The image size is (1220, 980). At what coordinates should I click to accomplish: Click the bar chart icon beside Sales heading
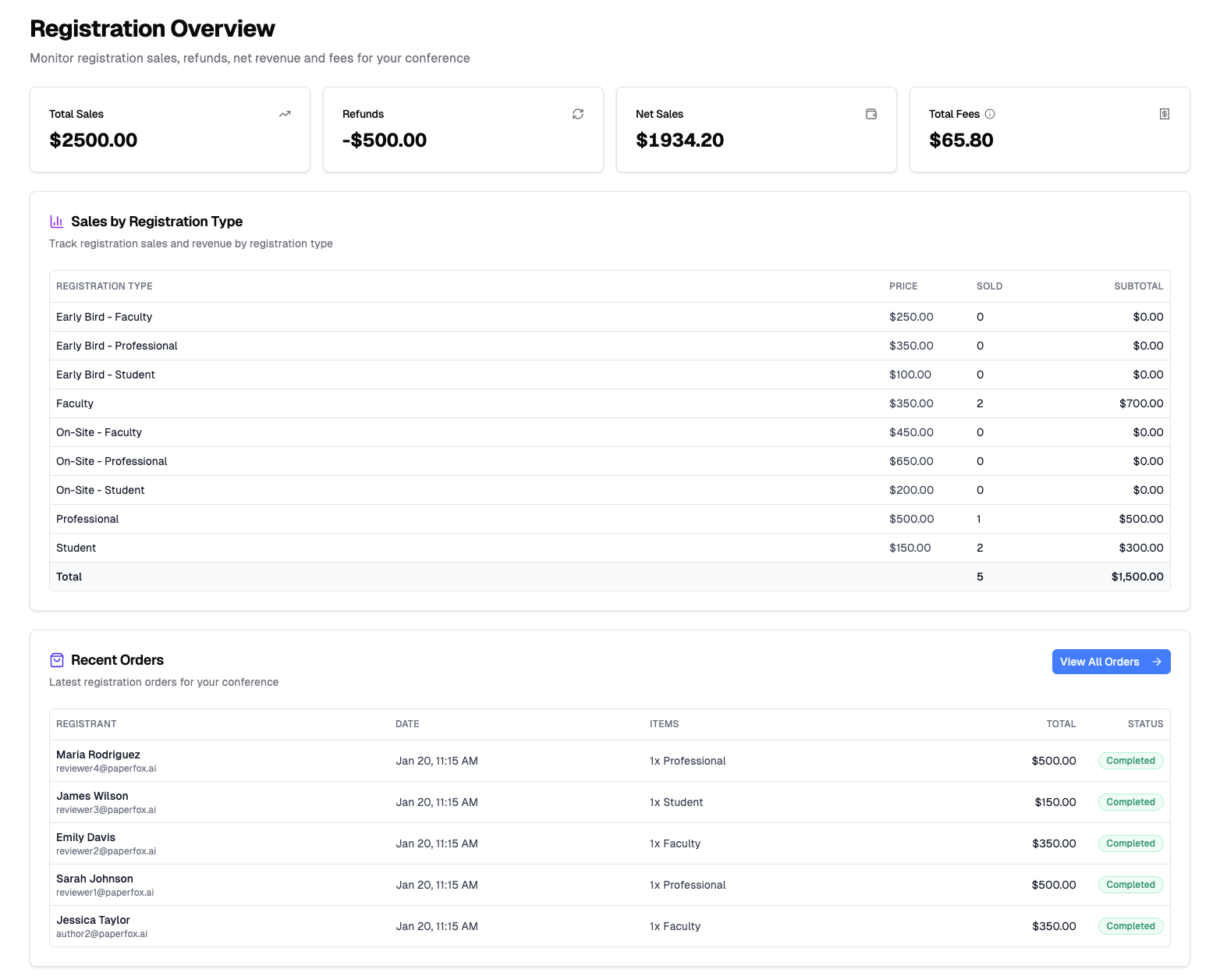coord(57,222)
